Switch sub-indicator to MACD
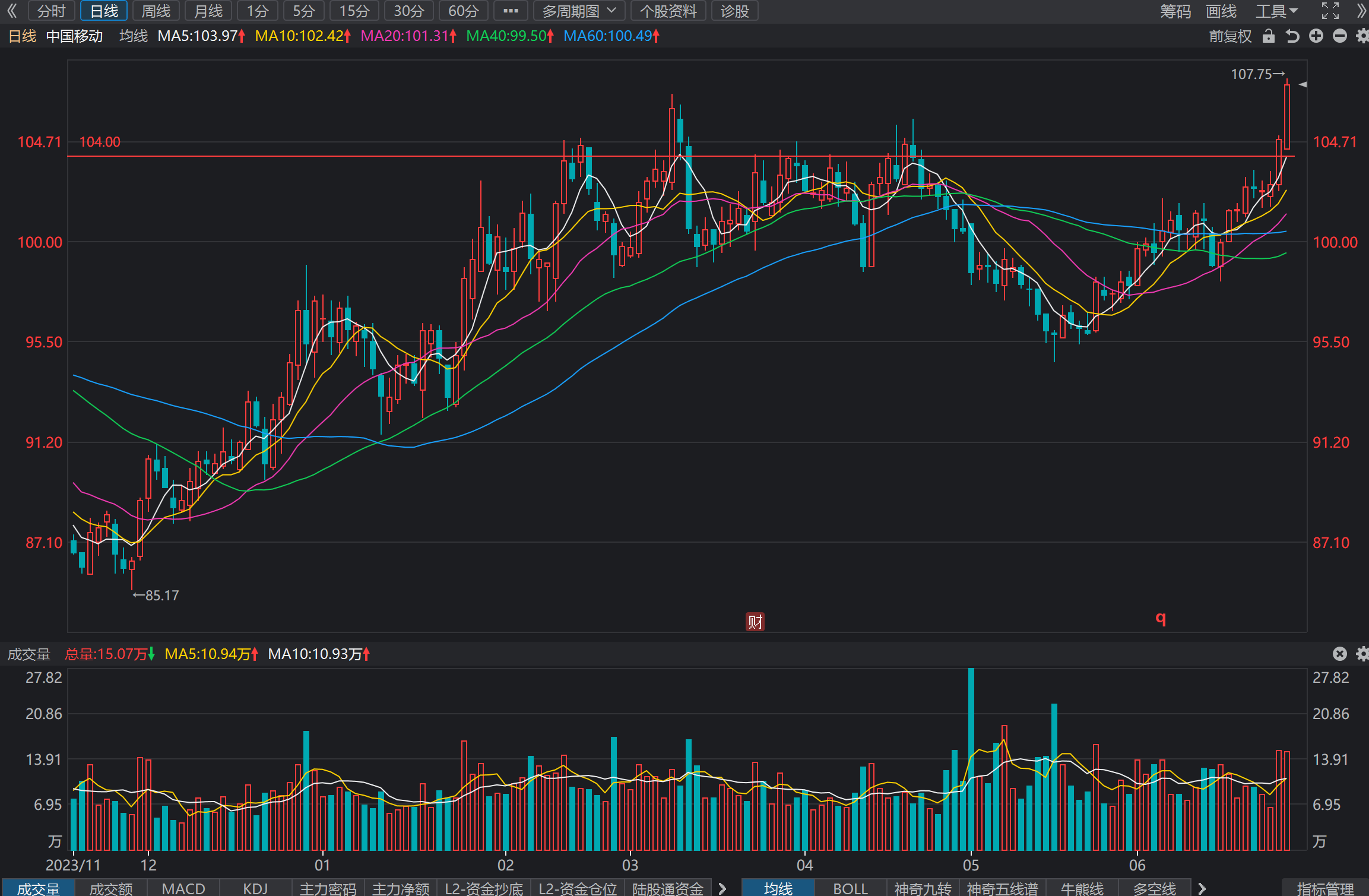Image resolution: width=1369 pixels, height=896 pixels. 183,888
